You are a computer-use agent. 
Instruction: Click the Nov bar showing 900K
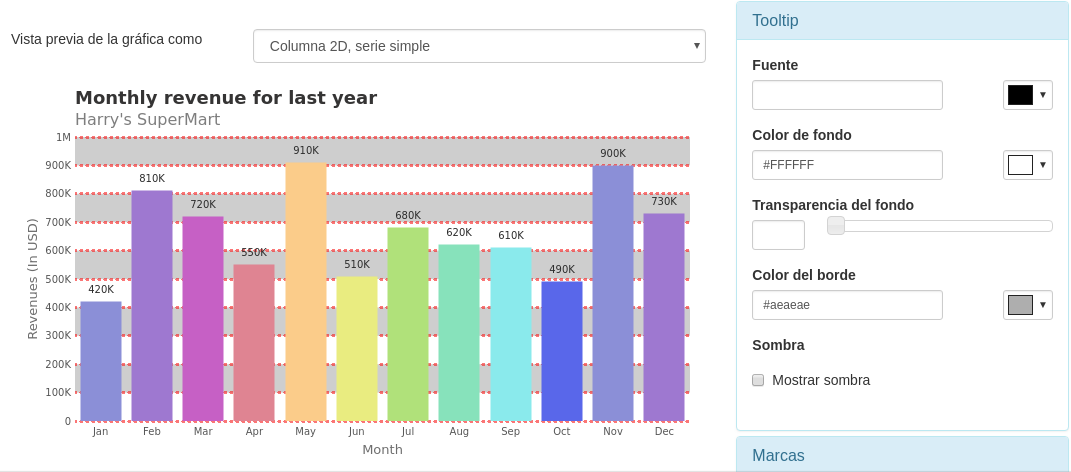[613, 293]
